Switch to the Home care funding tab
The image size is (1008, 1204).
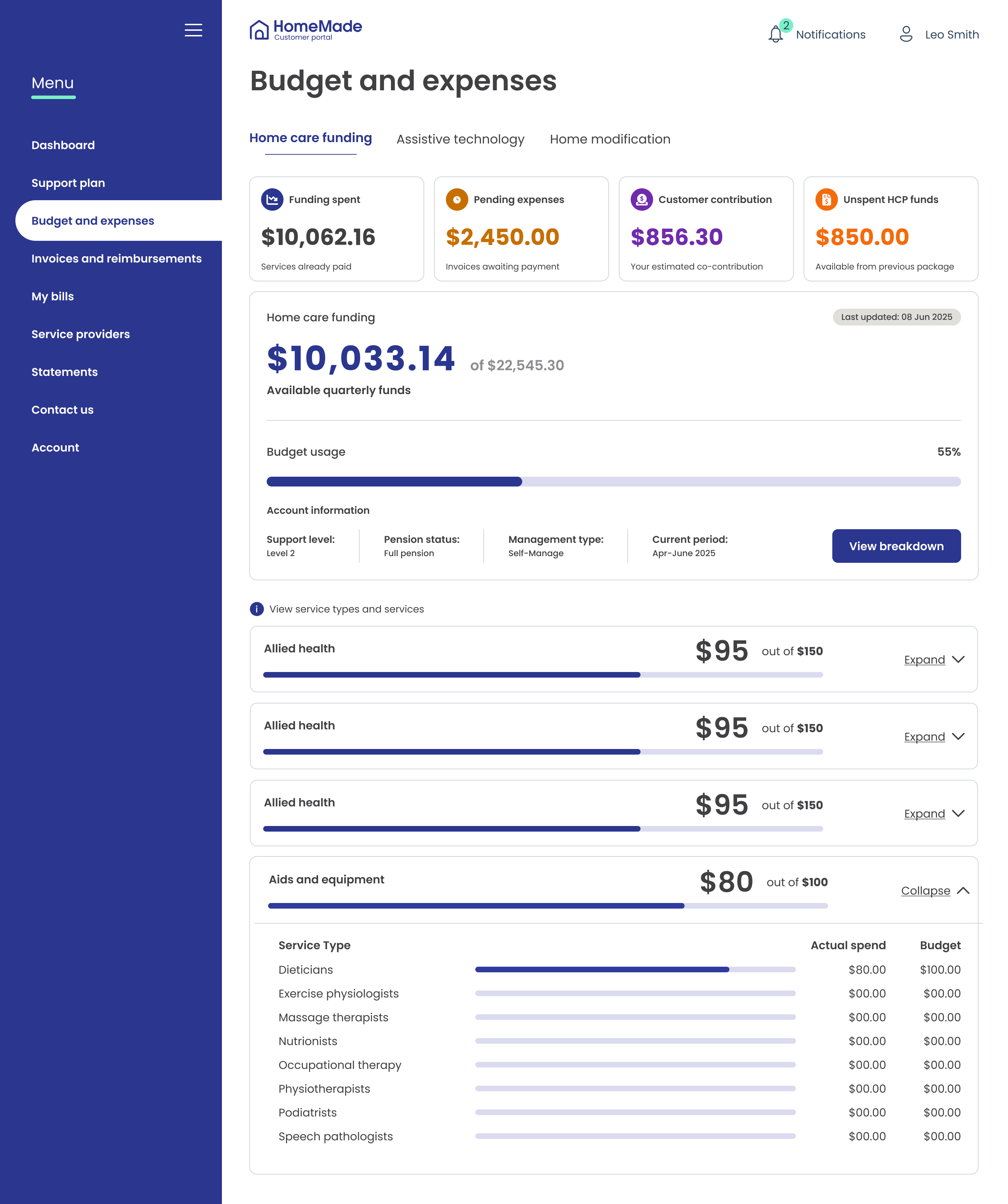click(310, 138)
